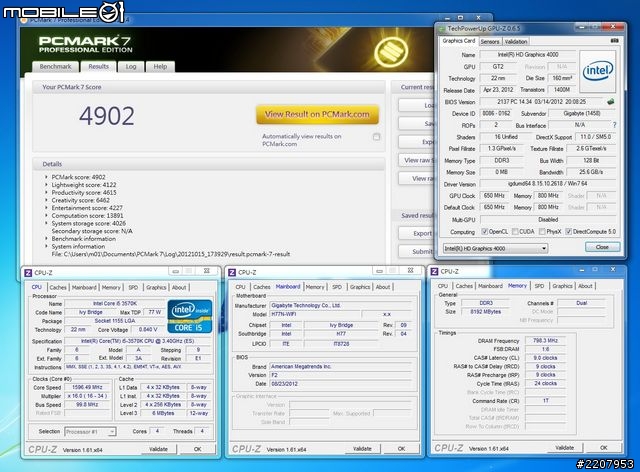
Task: Expand the Creativity score row
Action: (46, 200)
